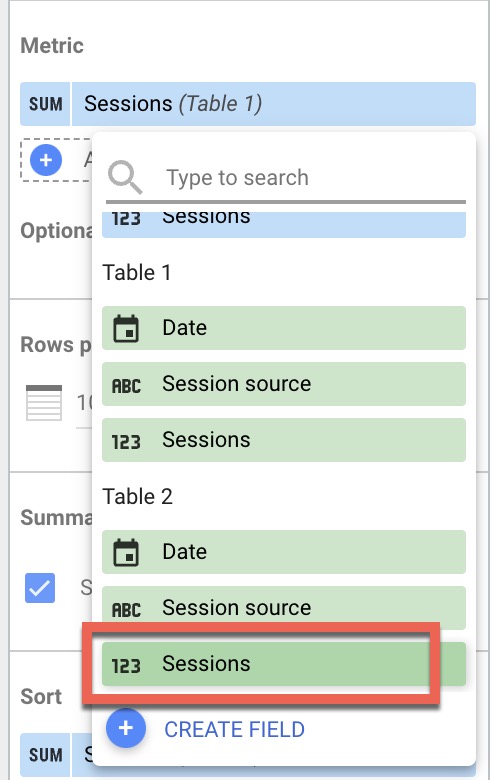
Task: Click the CREATE FIELD link
Action: point(234,729)
